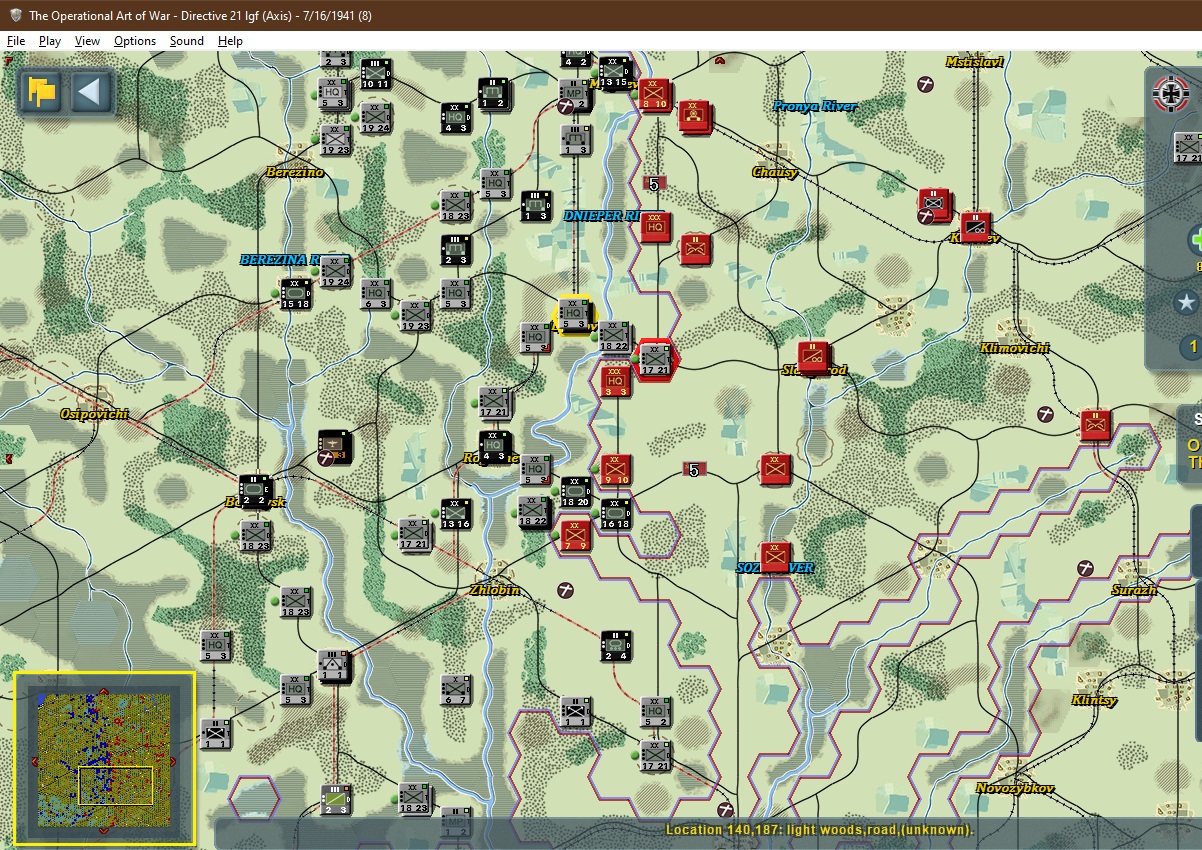
Task: Select the red unit 7 9
Action: [574, 534]
